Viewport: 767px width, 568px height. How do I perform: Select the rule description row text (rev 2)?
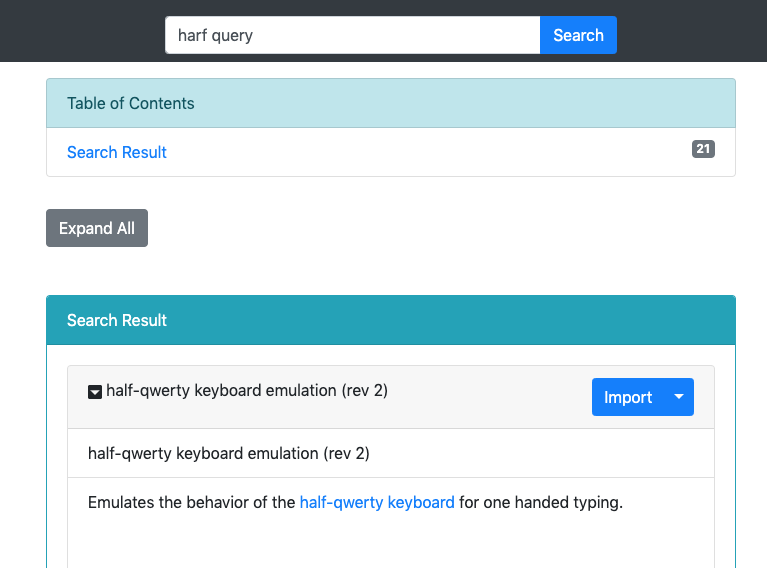click(x=228, y=454)
